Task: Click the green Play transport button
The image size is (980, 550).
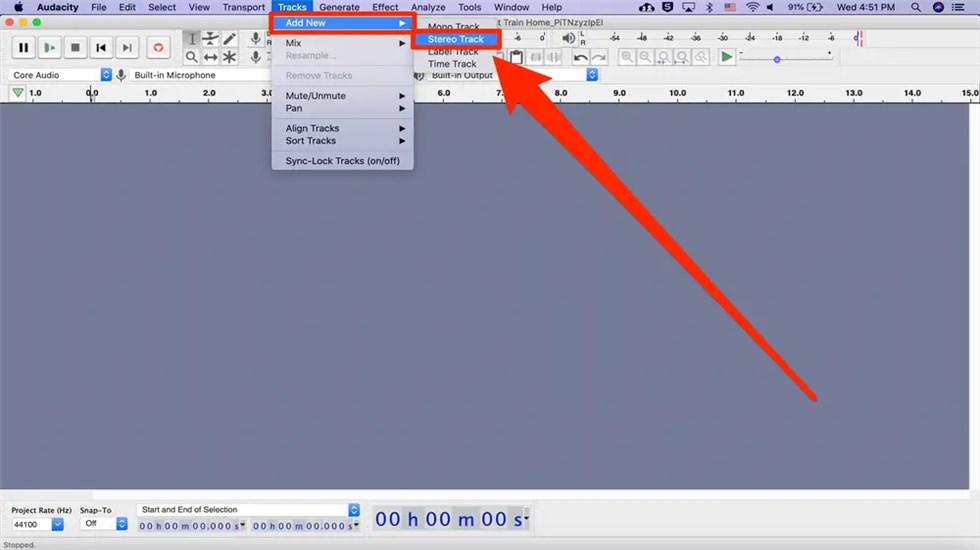Action: point(49,48)
